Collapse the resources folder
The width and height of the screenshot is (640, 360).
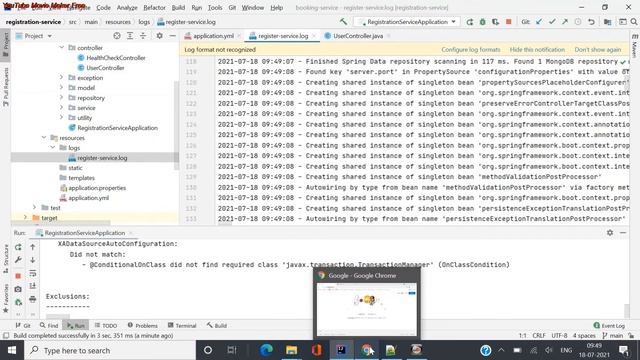pos(44,138)
